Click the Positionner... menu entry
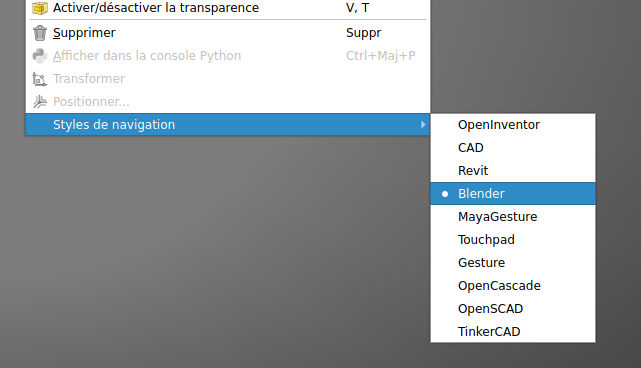The image size is (641, 368). [228, 101]
